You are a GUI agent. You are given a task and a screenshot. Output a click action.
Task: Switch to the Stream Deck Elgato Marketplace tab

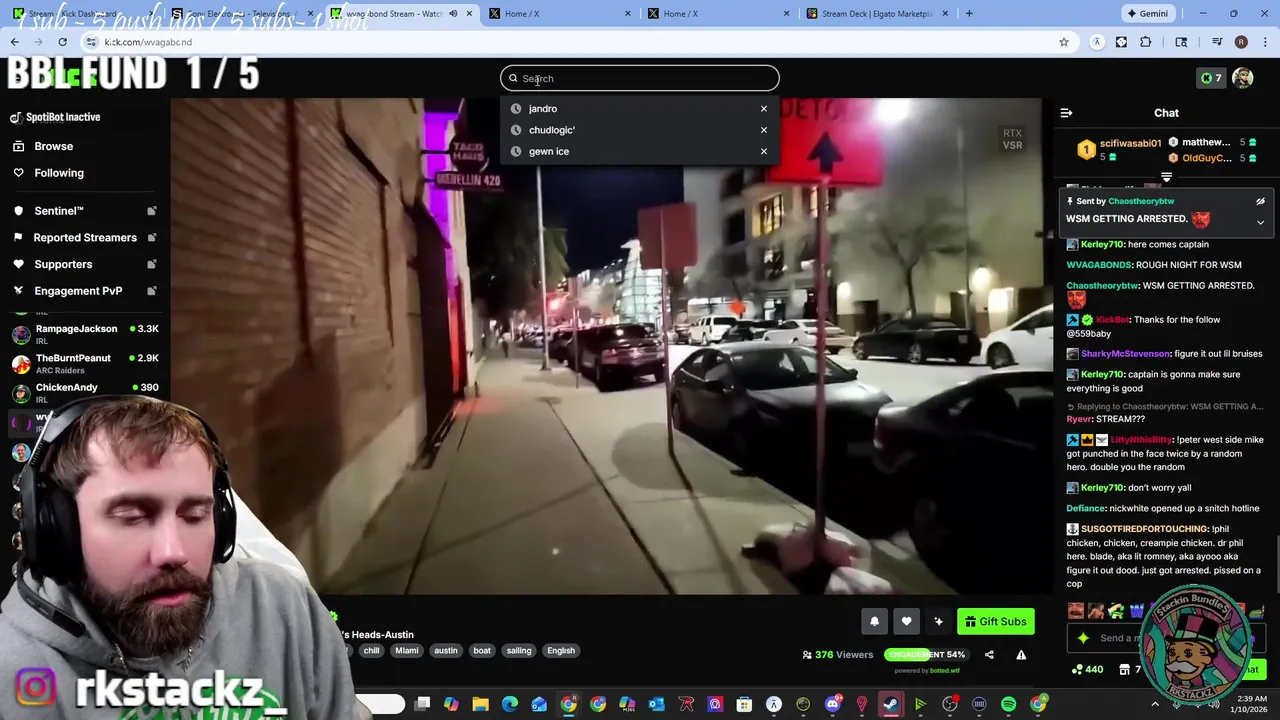click(877, 14)
